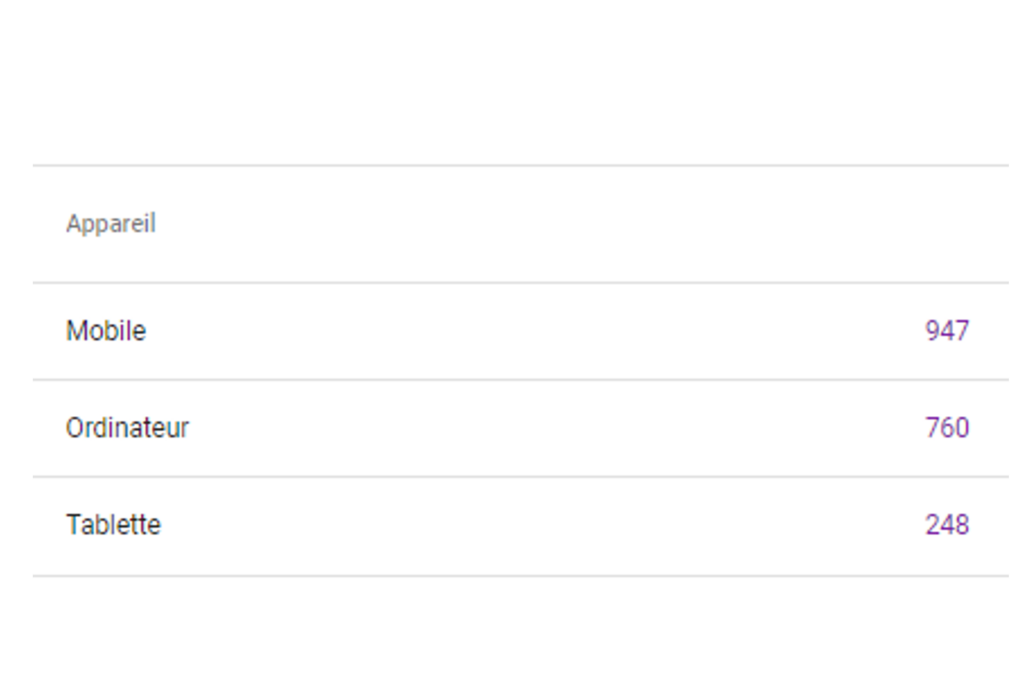Select the Mobile device label
The height and width of the screenshot is (682, 1024).
pos(106,331)
